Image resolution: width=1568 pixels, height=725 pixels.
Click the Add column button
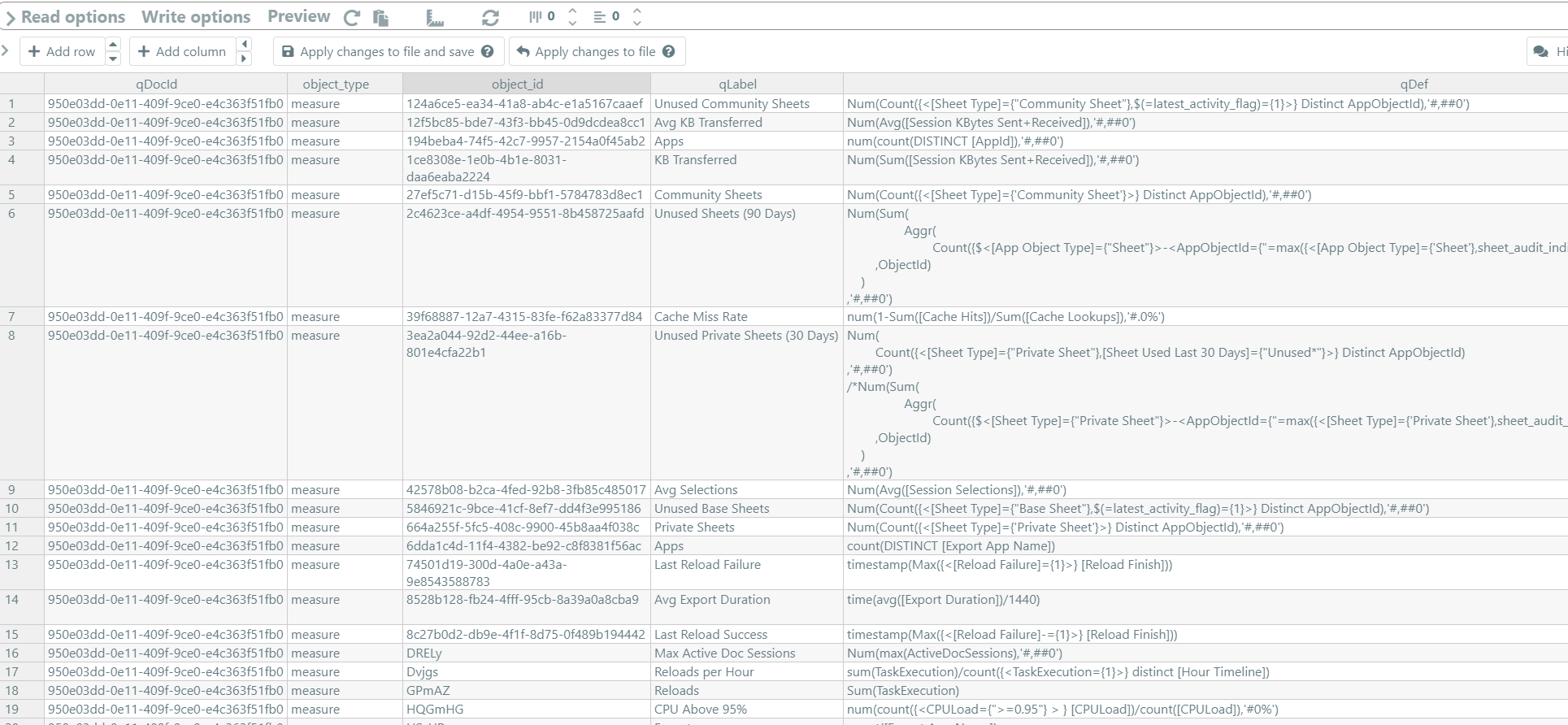(x=182, y=51)
